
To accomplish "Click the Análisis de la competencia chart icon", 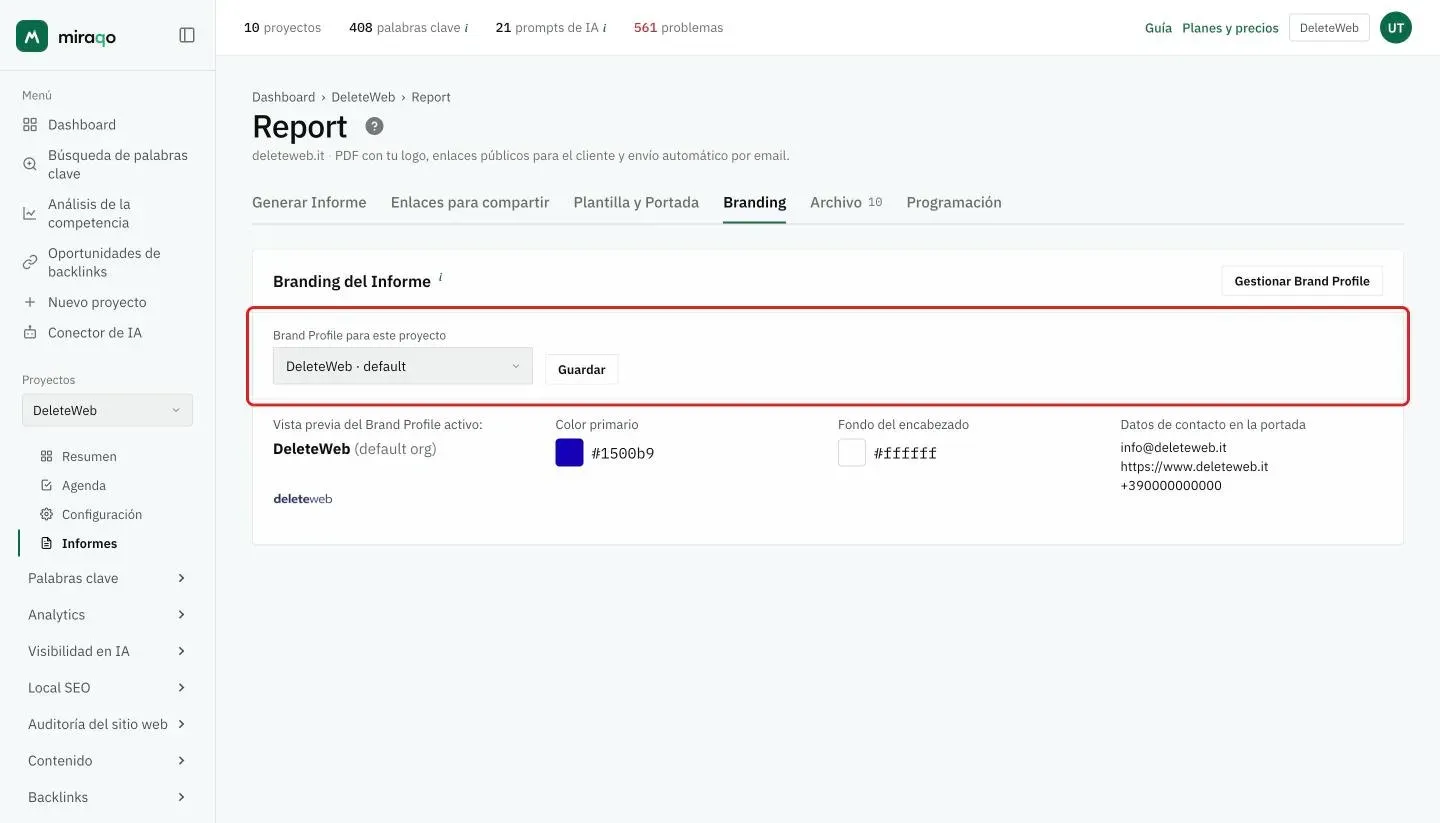I will (x=30, y=213).
